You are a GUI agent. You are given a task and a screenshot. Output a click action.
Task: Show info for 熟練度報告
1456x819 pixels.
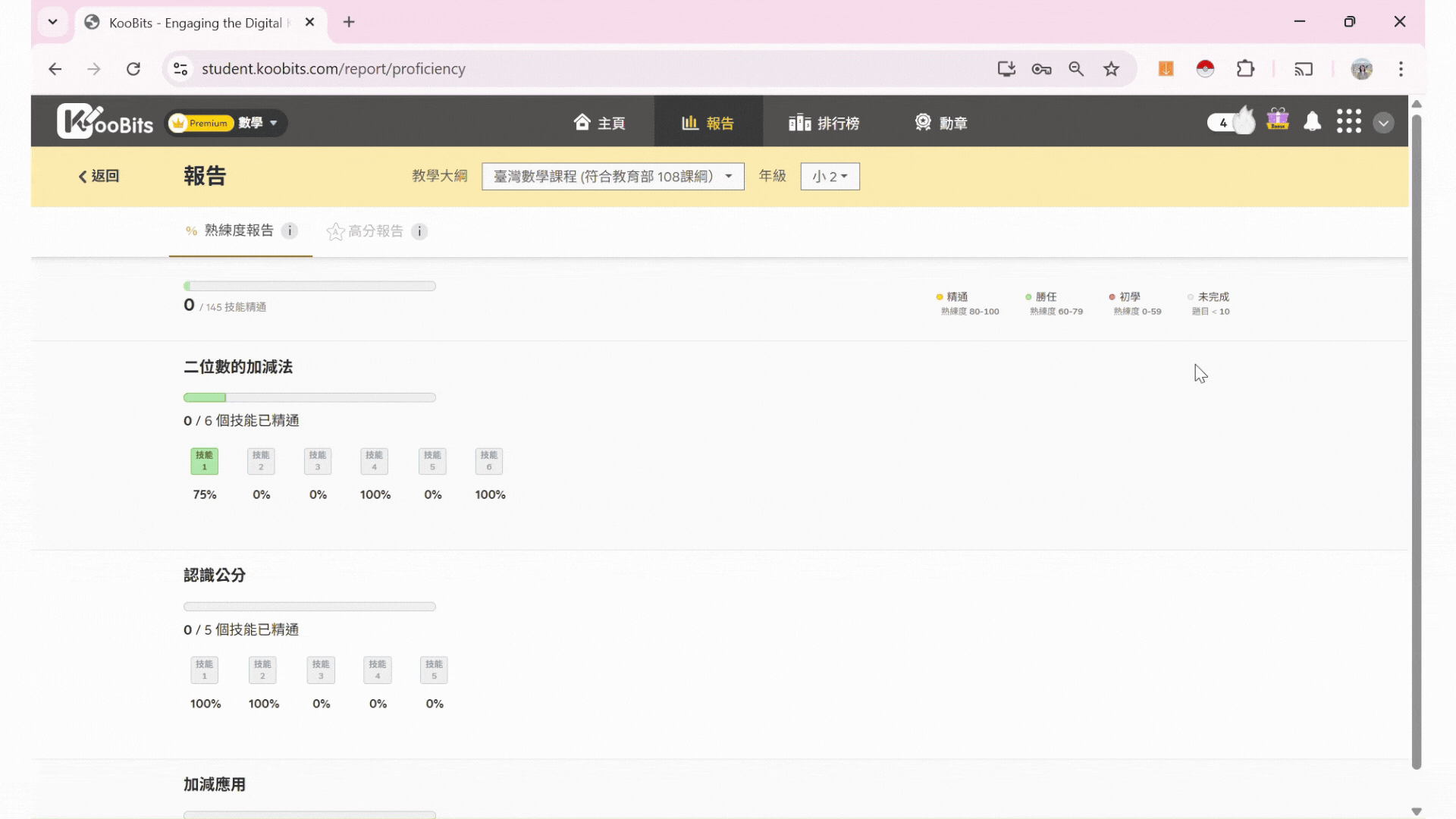[289, 231]
